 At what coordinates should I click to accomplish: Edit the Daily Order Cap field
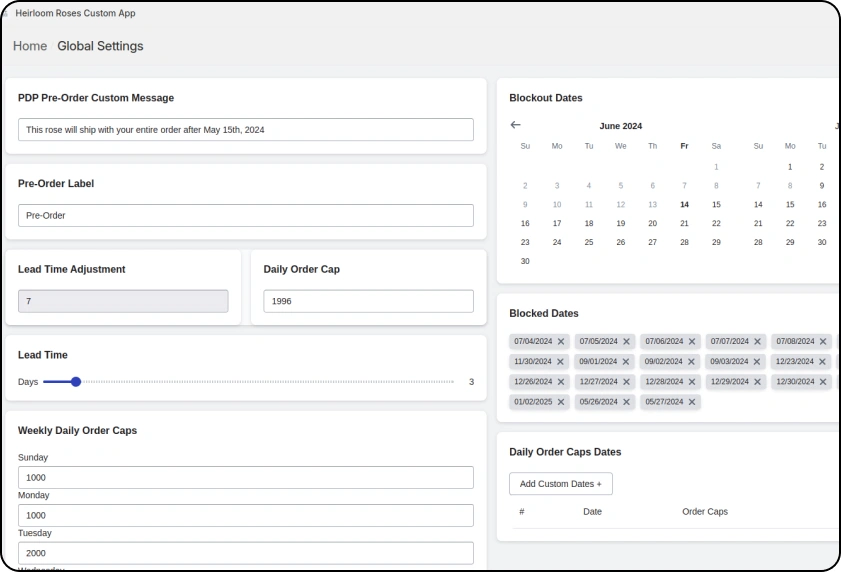[368, 302]
